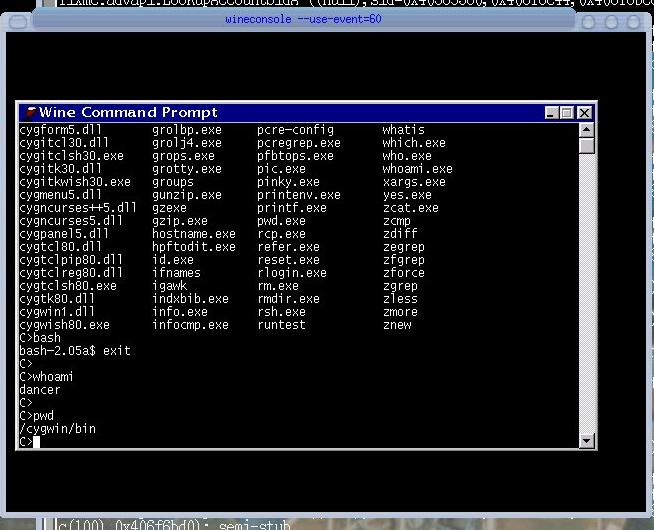Click on zless entry
Viewport: 654px width, 530px height.
(x=400, y=299)
